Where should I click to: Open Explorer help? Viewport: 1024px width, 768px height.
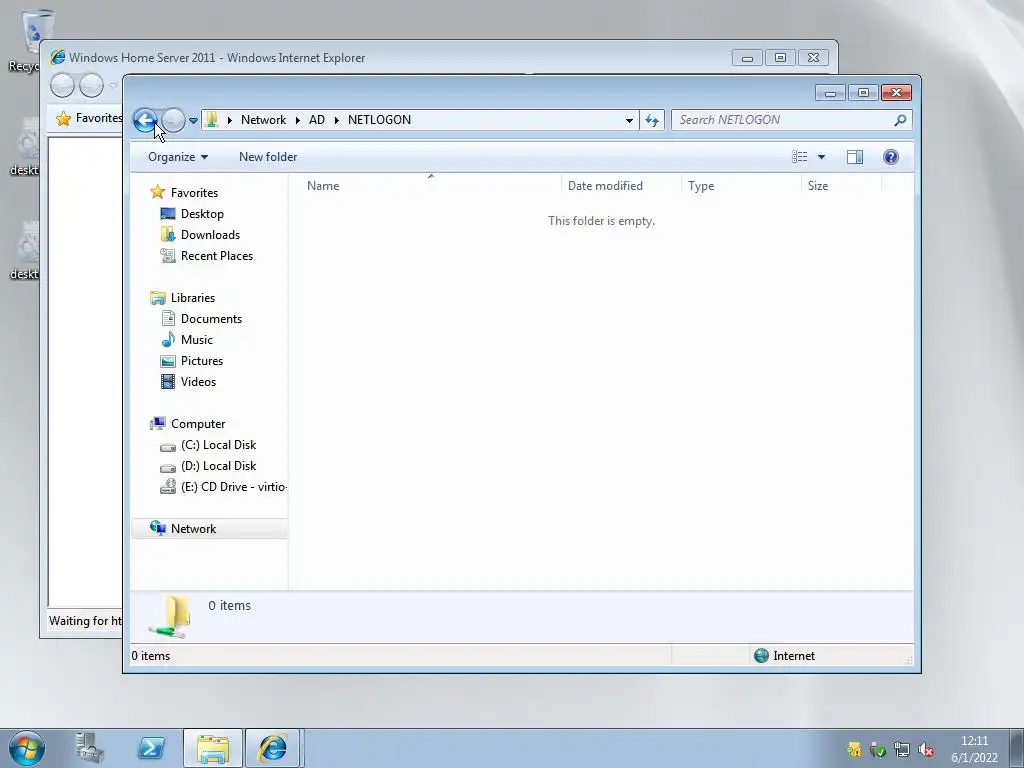(x=891, y=157)
